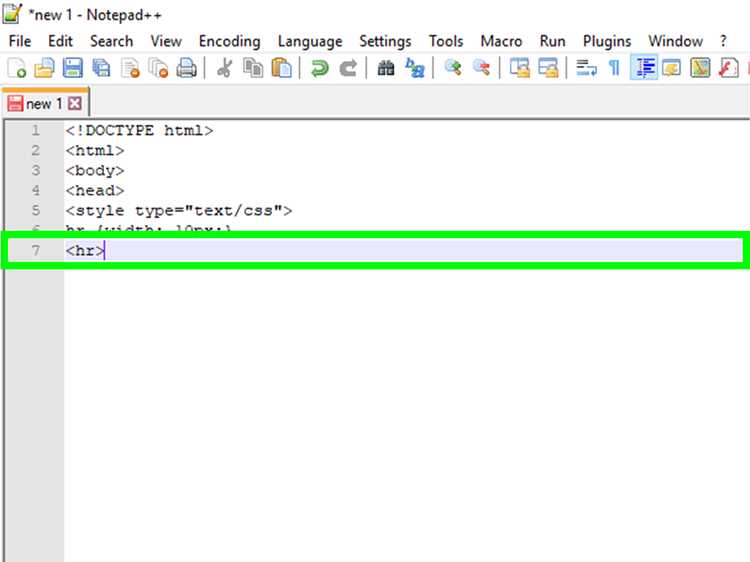750x562 pixels.
Task: Open the File menu
Action: pos(20,41)
